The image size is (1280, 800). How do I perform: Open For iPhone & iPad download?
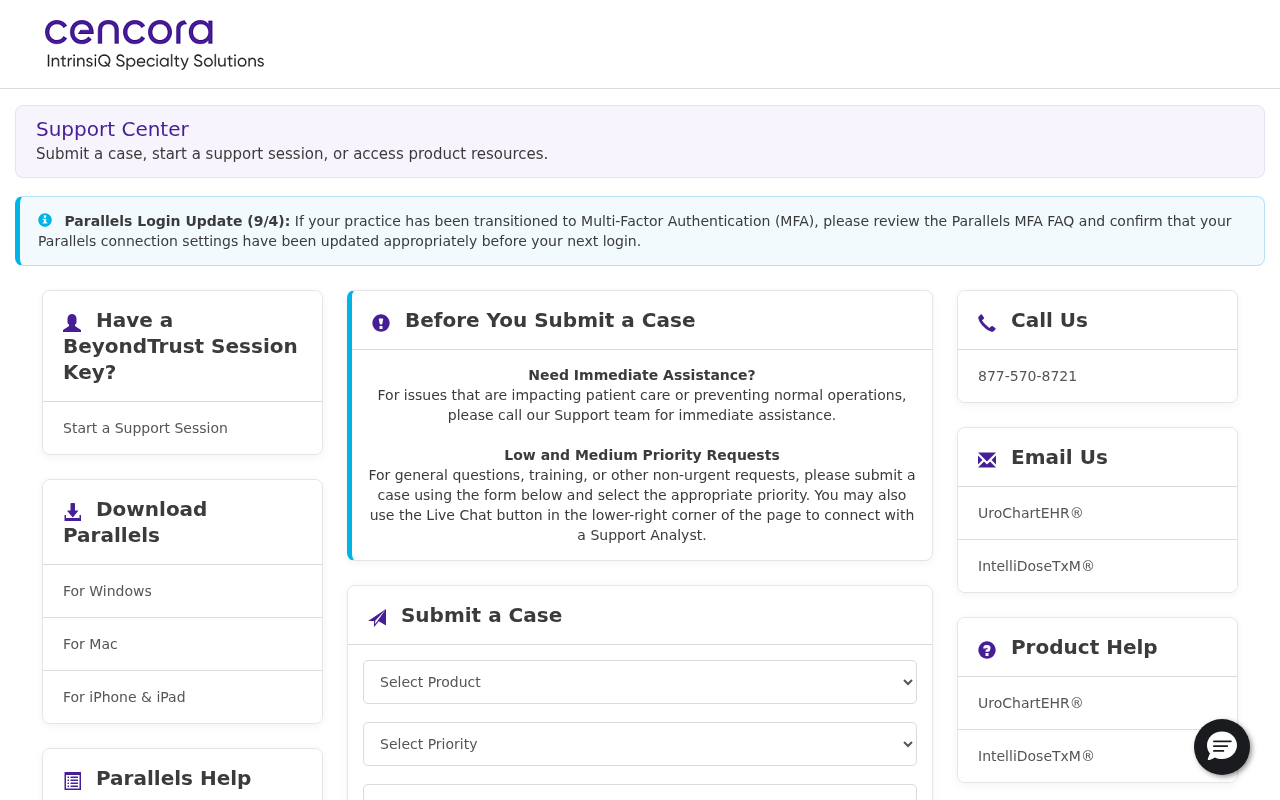[124, 697]
